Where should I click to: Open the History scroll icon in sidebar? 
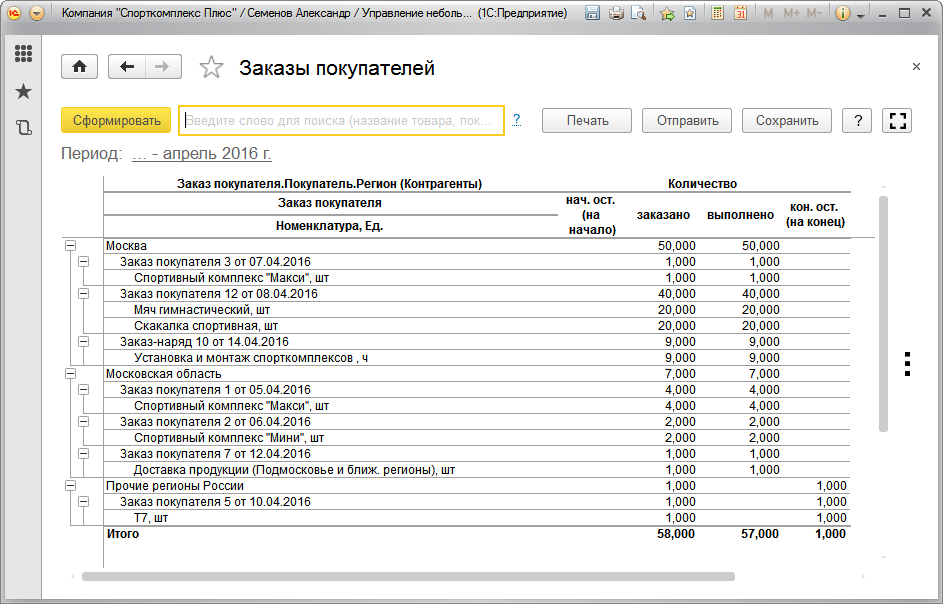pos(23,127)
